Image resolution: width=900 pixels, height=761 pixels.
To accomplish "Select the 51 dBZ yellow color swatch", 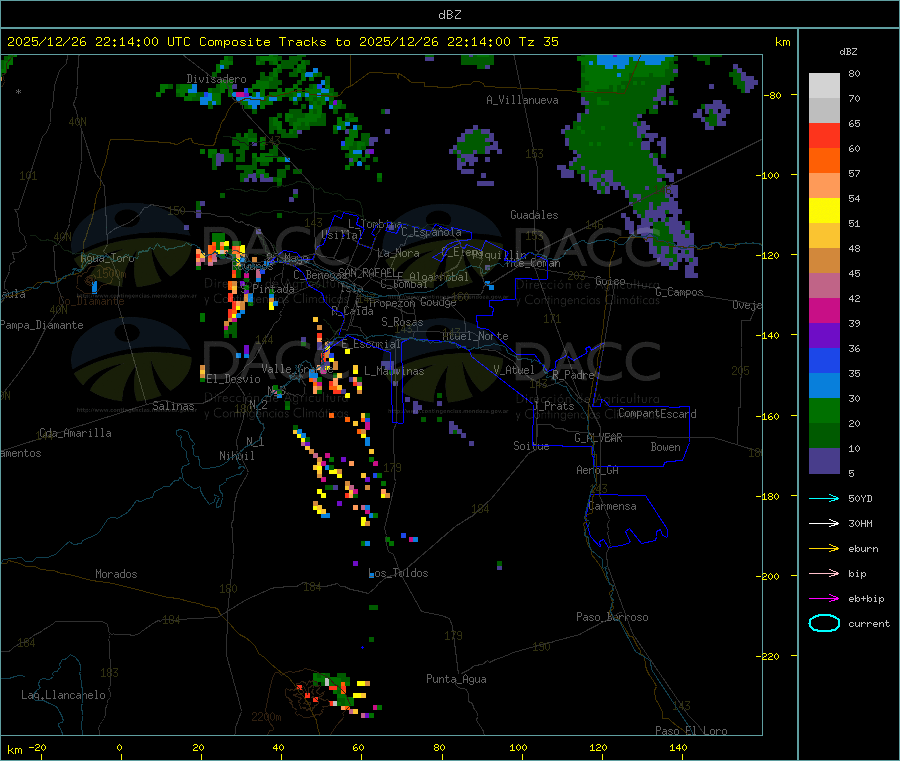I will tap(824, 211).
